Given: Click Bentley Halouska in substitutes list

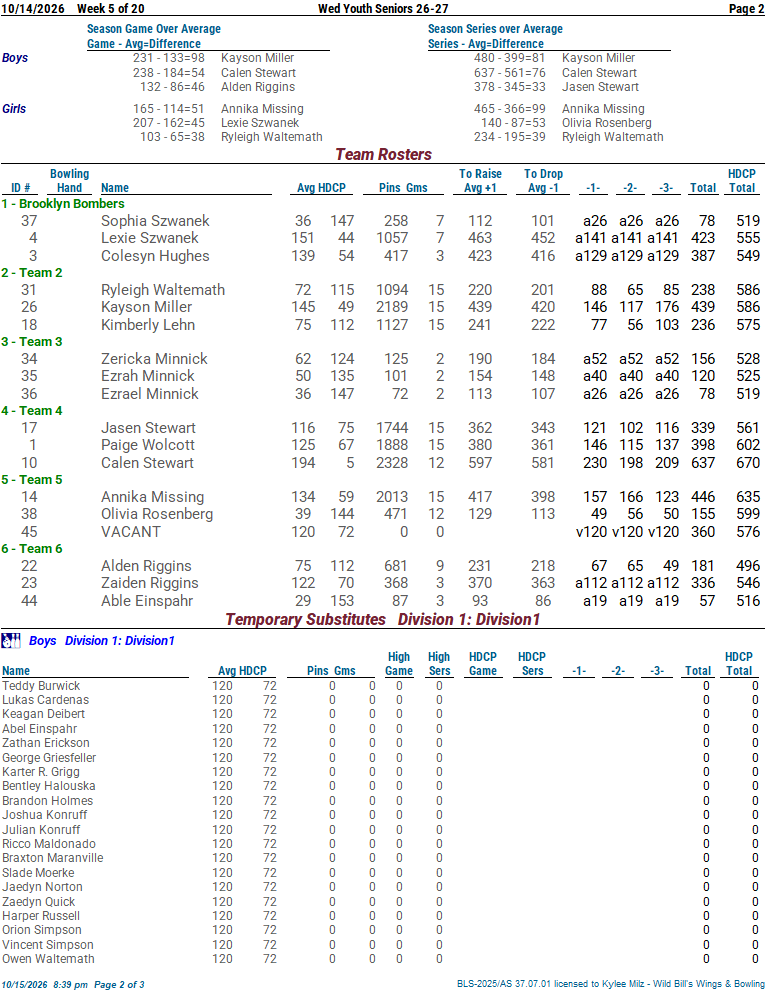Looking at the screenshot, I should [49, 786].
